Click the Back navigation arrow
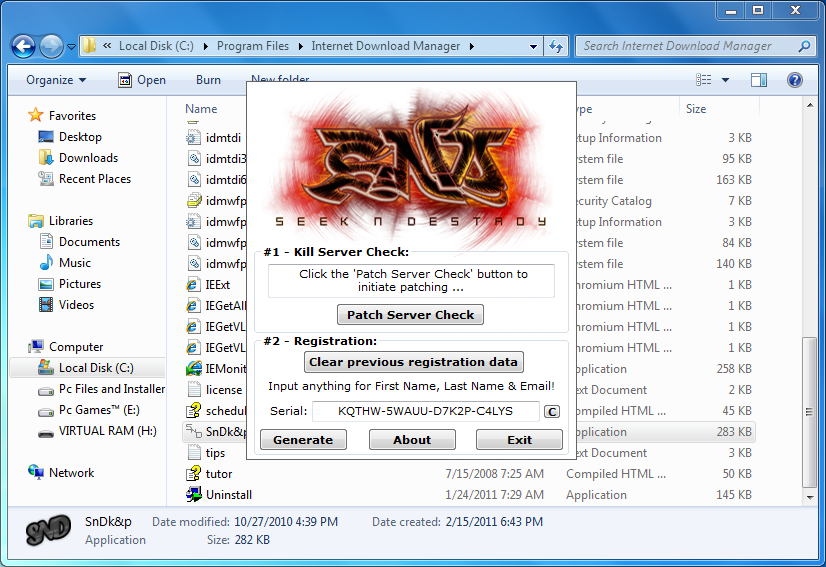Viewport: 826px width, 567px height. click(24, 46)
